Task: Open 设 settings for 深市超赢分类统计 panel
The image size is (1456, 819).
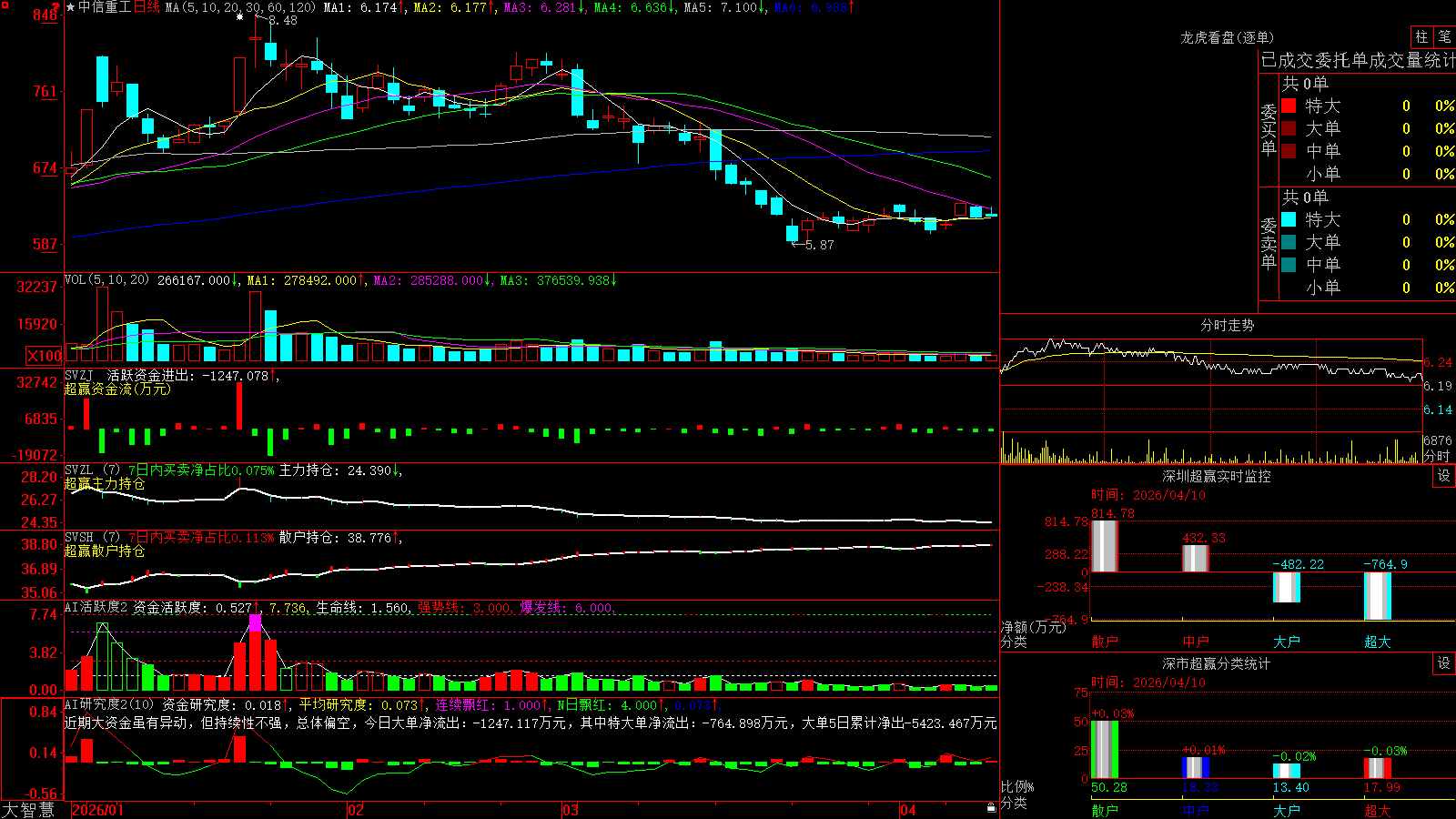Action: (x=1444, y=663)
